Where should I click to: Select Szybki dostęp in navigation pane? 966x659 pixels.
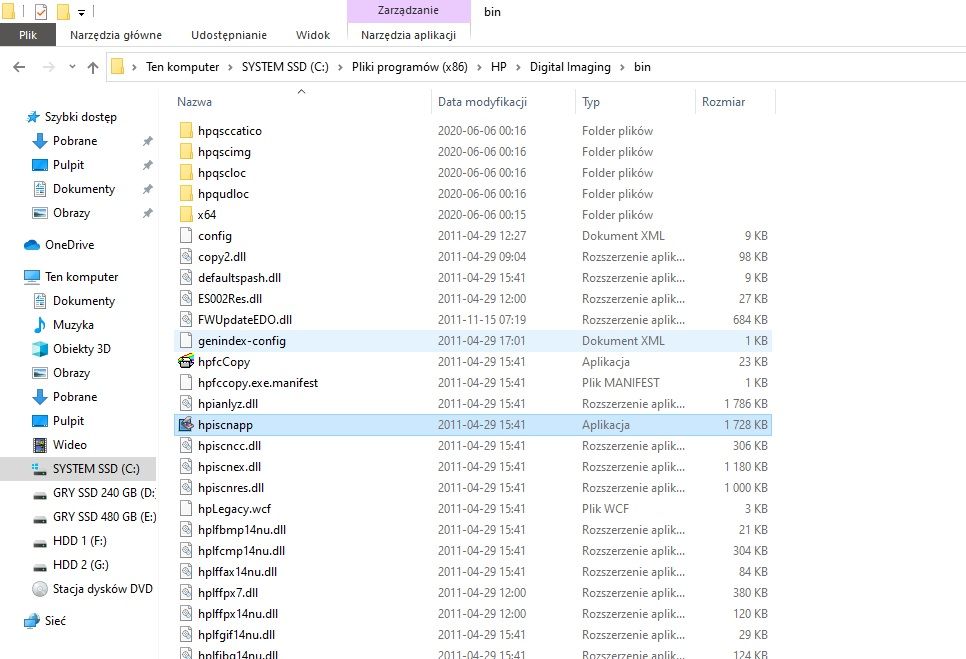[x=81, y=117]
